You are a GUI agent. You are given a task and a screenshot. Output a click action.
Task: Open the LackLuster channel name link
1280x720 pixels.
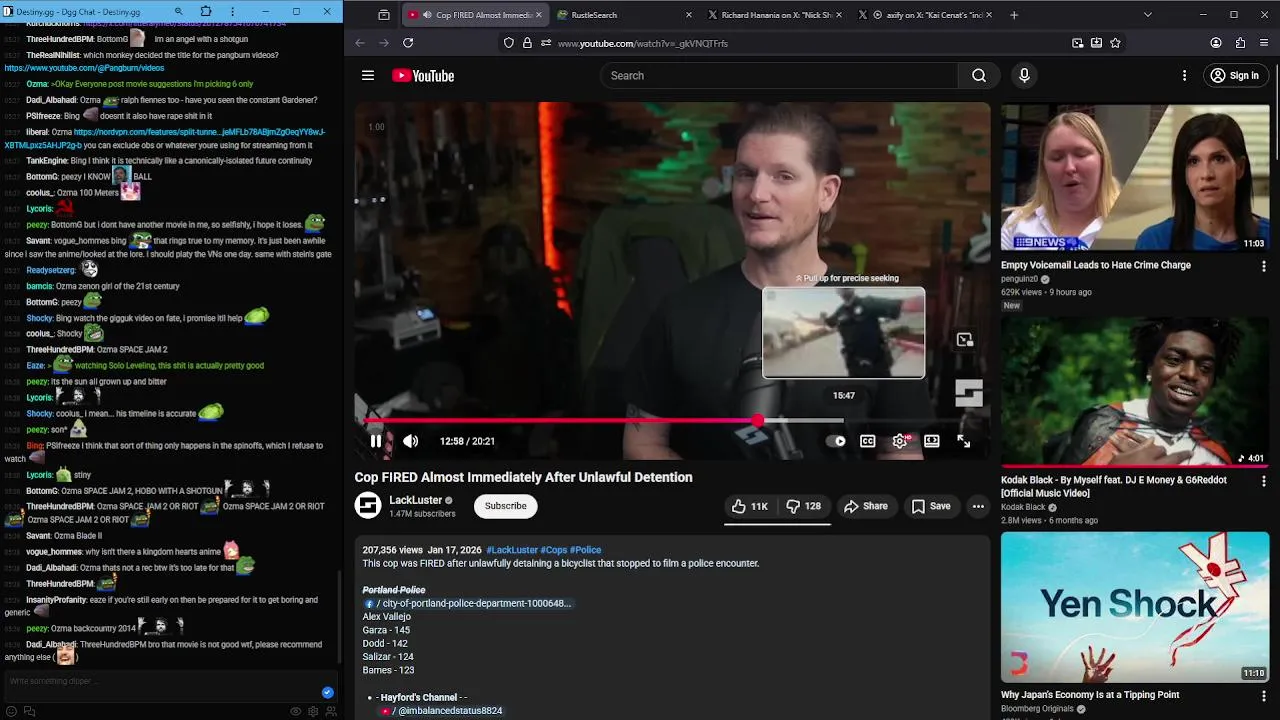coord(415,500)
